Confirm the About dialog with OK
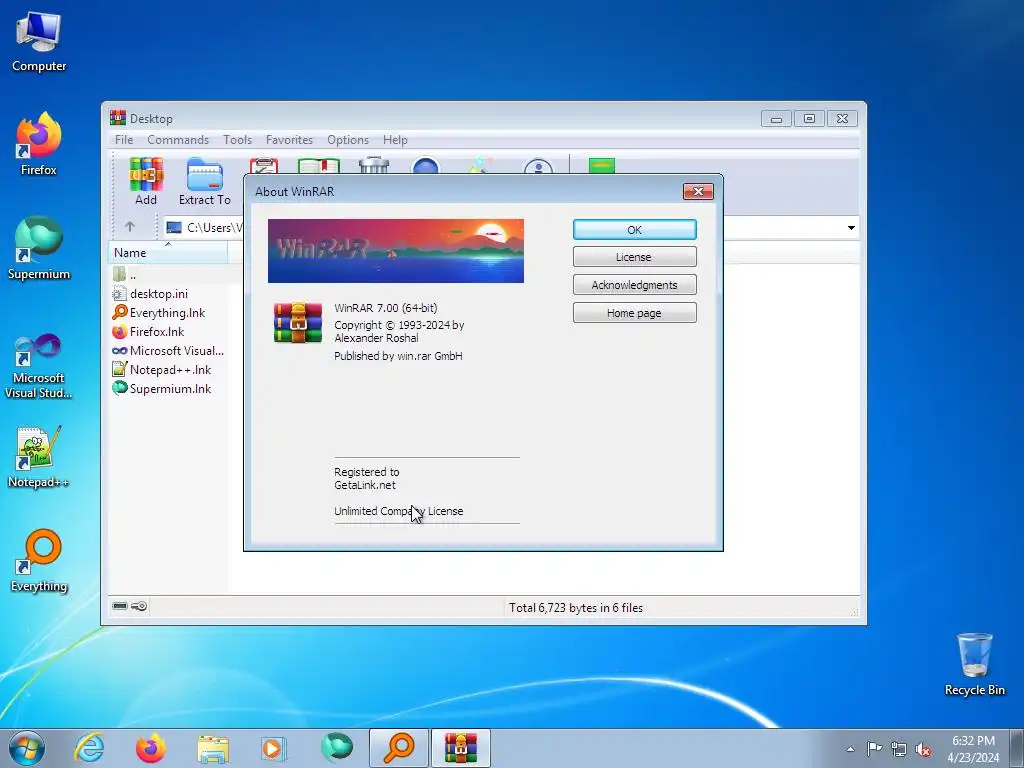The width and height of the screenshot is (1024, 768). [x=634, y=230]
